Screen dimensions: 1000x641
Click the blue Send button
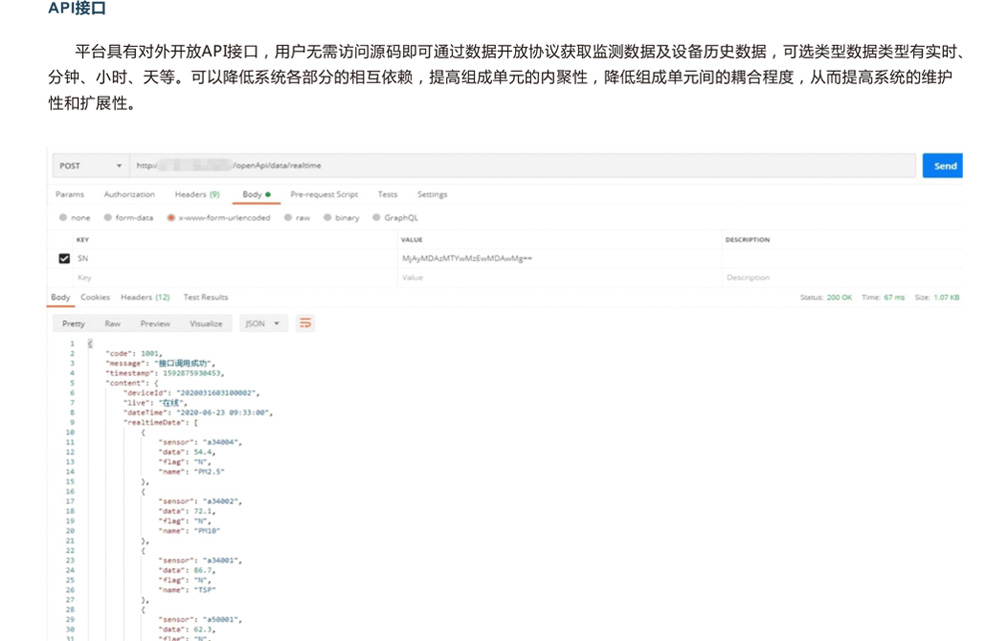coord(944,166)
